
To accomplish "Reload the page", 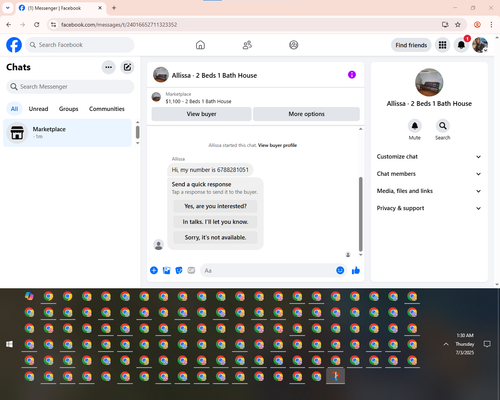I will (x=37, y=25).
